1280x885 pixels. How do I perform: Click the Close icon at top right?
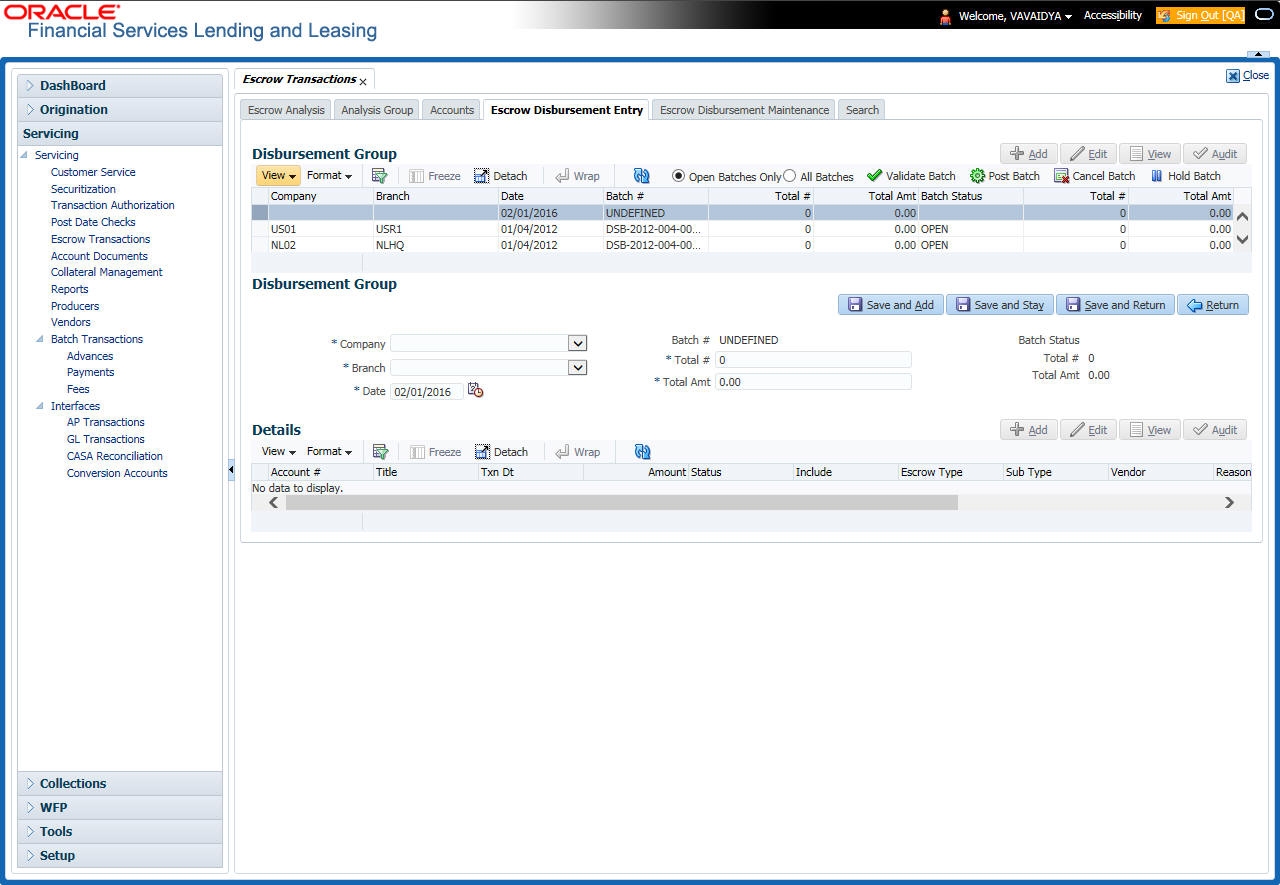coord(1233,75)
